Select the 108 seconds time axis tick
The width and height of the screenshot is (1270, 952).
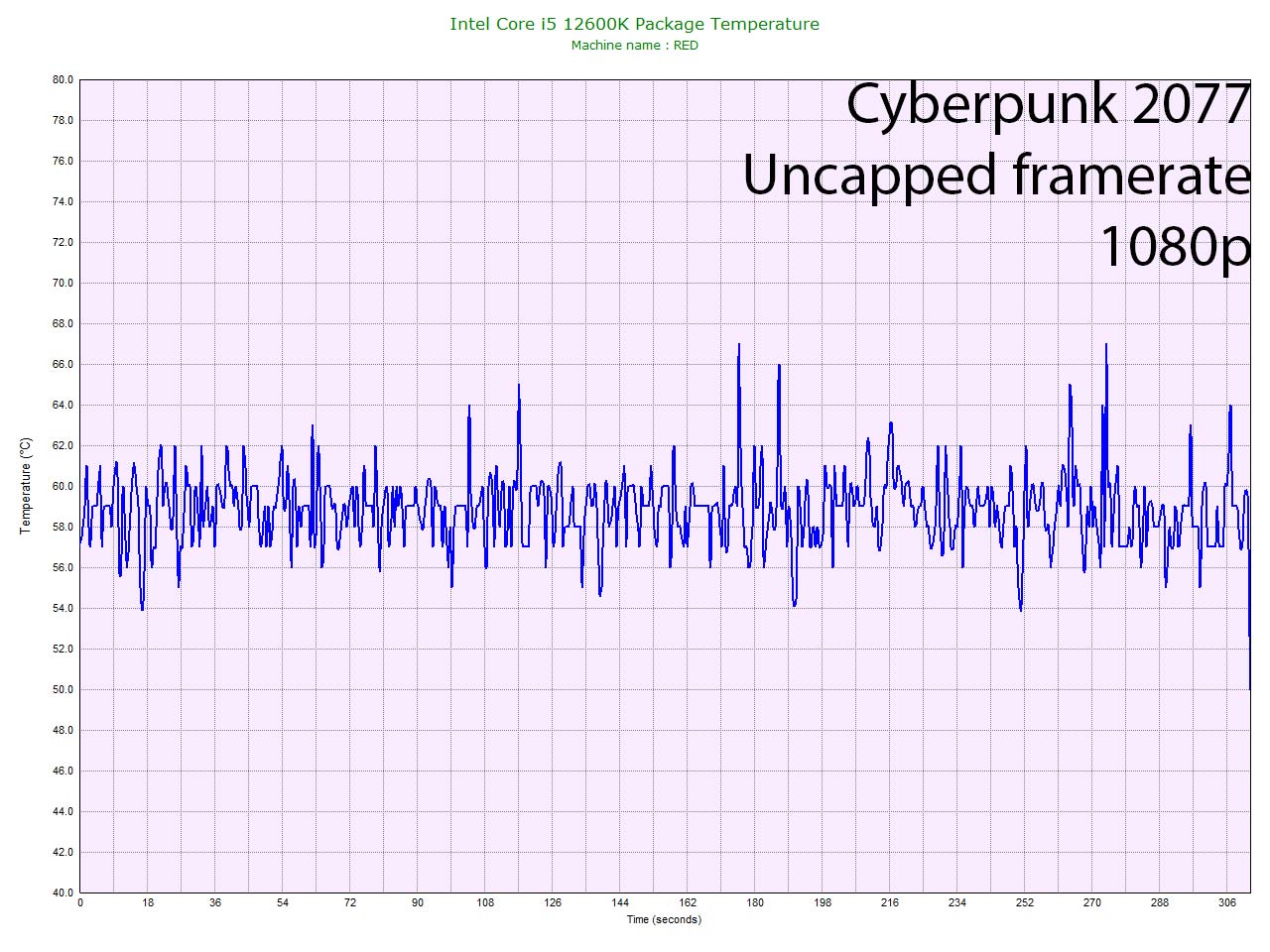pos(485,902)
